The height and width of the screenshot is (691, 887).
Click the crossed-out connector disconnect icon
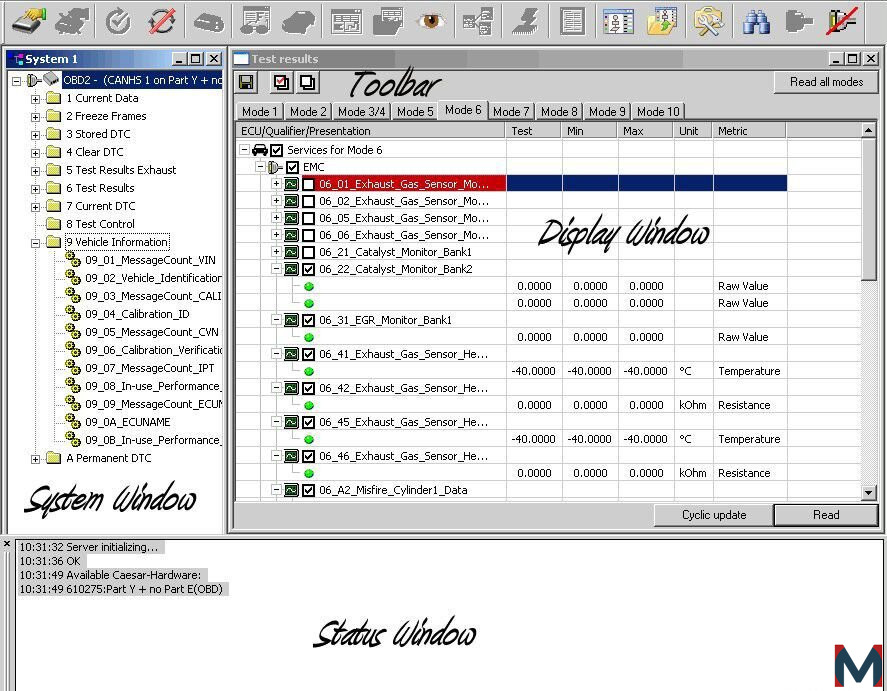[842, 21]
